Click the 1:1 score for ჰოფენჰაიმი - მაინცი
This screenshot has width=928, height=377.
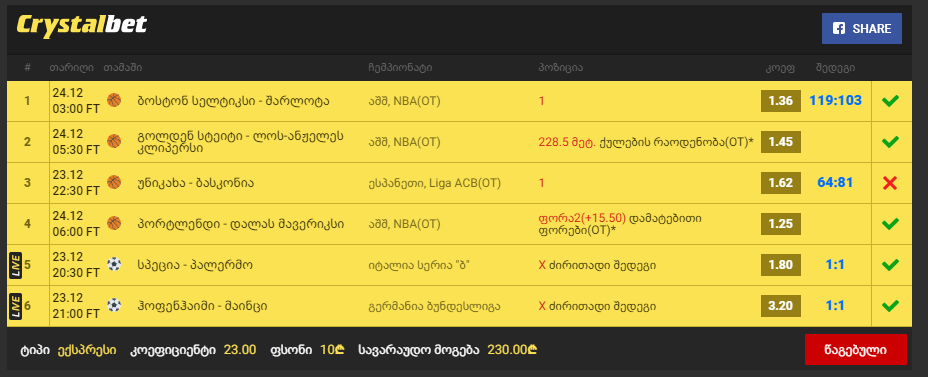(x=835, y=305)
